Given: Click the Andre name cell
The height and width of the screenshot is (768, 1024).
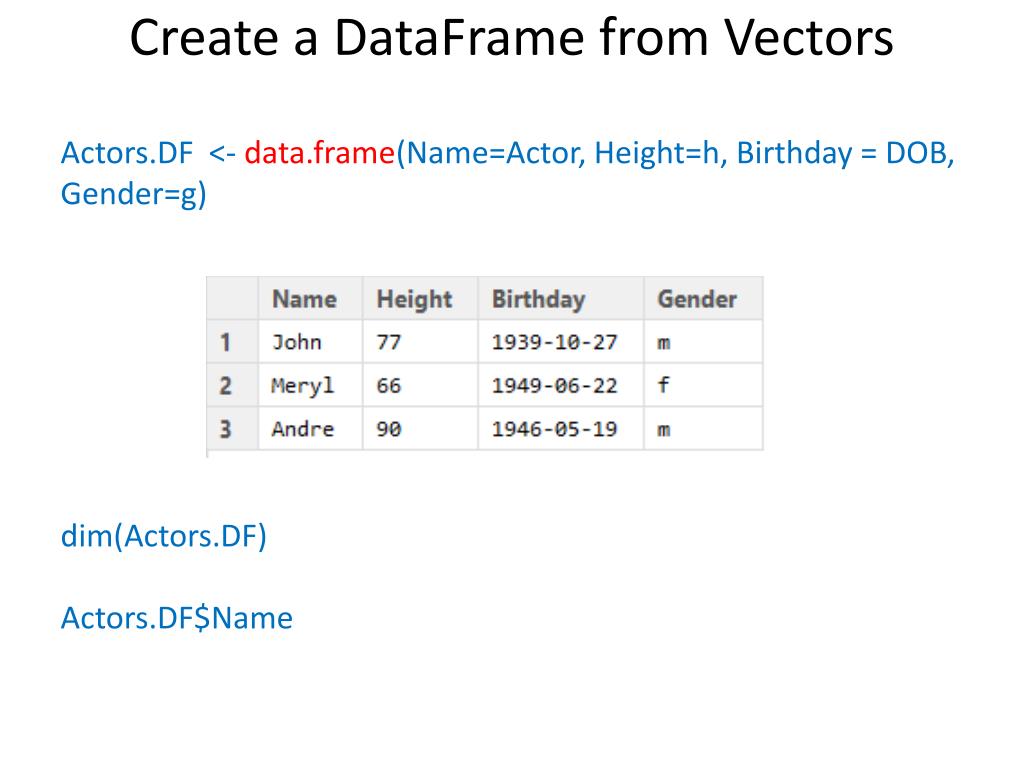Looking at the screenshot, I should point(310,428).
